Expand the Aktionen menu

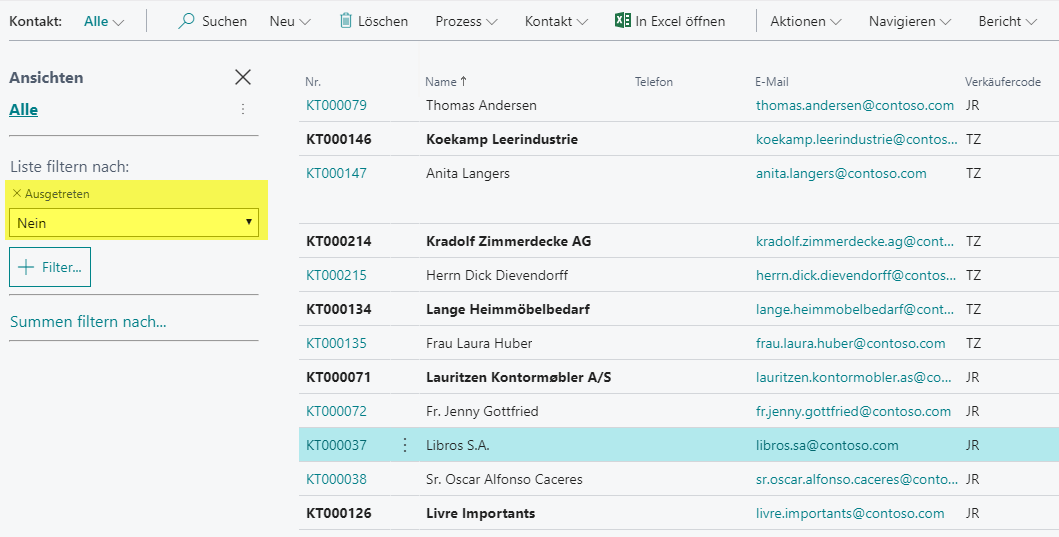(806, 22)
